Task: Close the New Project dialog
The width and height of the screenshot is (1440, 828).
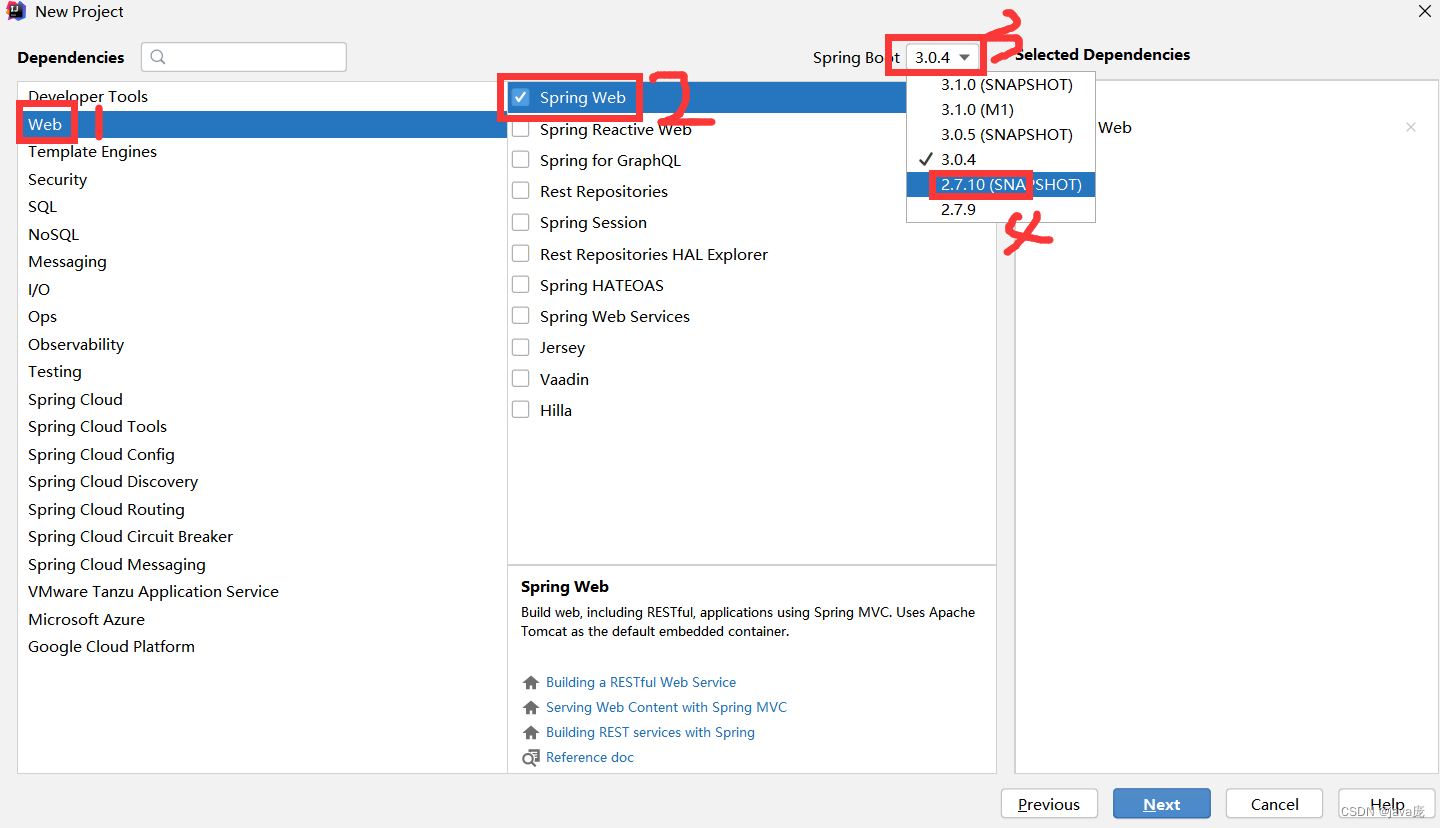Action: (x=1424, y=11)
